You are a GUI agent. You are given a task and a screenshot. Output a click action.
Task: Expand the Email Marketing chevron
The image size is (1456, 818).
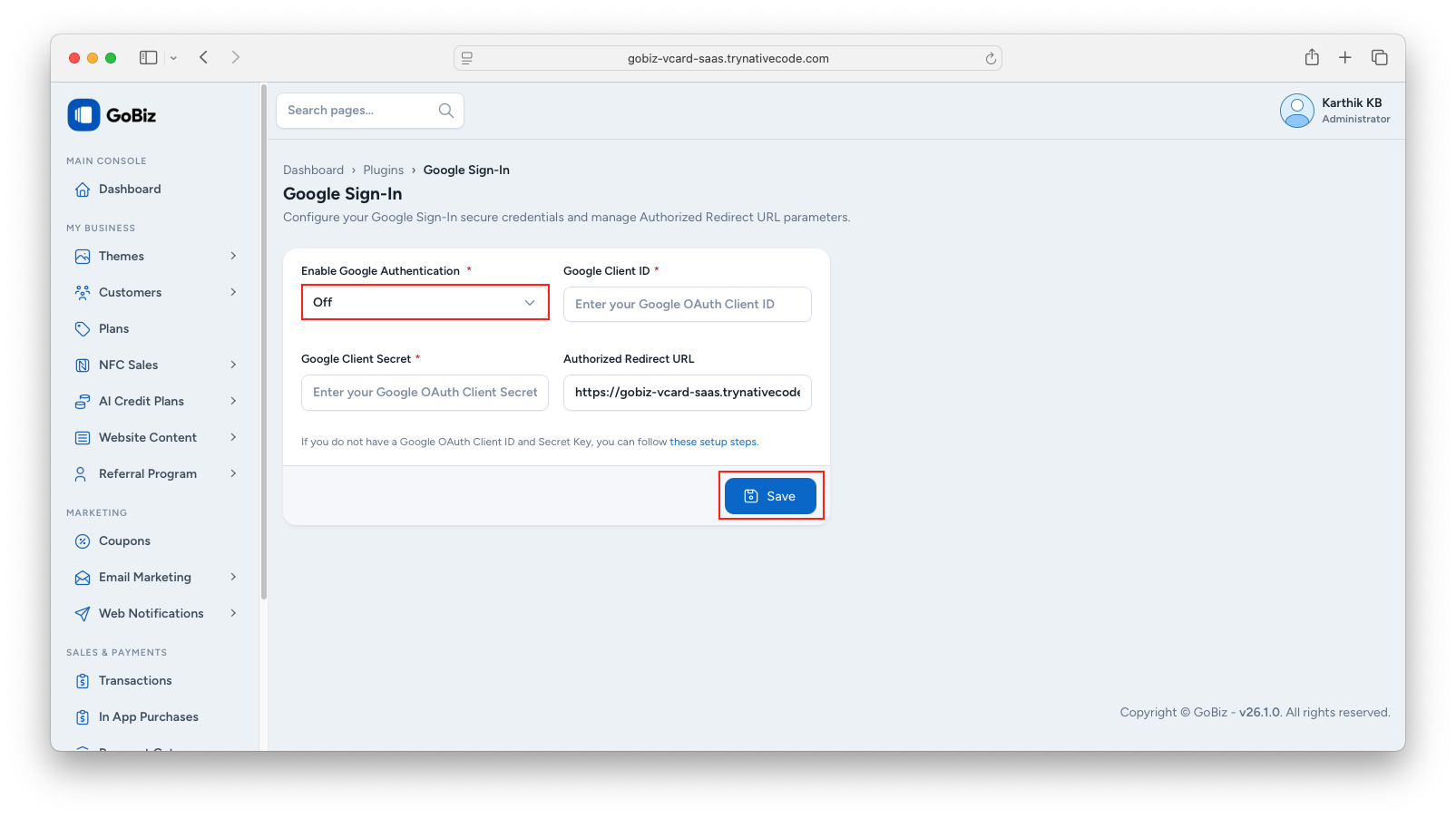coord(233,577)
